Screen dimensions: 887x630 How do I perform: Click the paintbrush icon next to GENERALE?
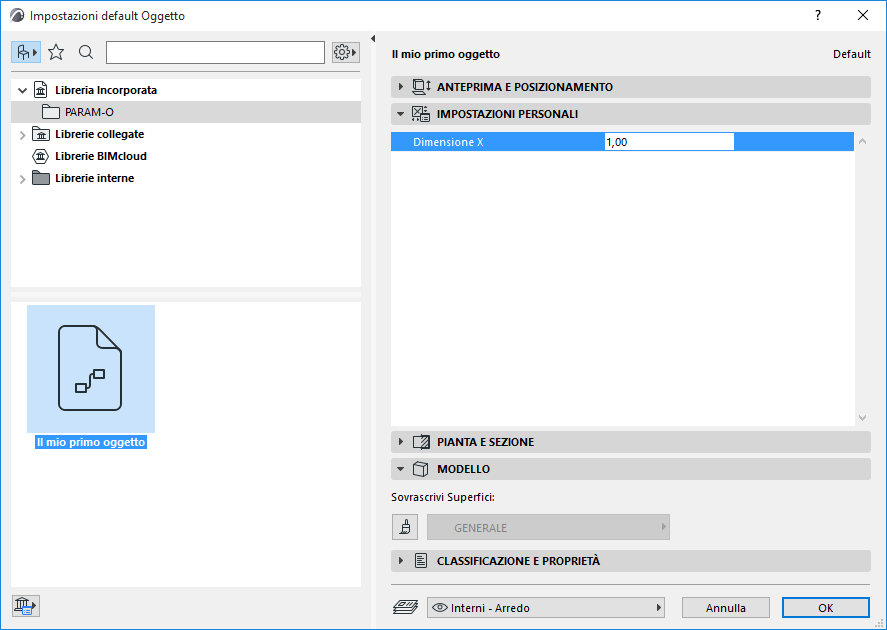point(405,526)
